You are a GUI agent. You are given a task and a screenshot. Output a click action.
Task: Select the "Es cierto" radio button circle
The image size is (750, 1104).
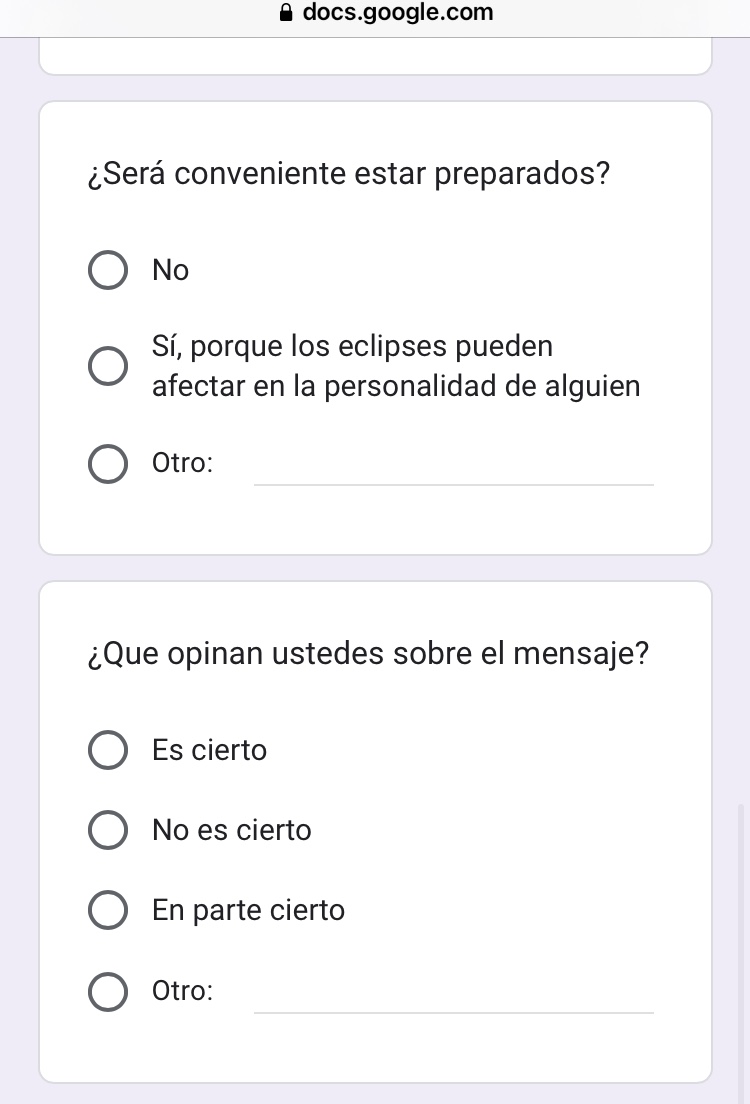pos(108,750)
